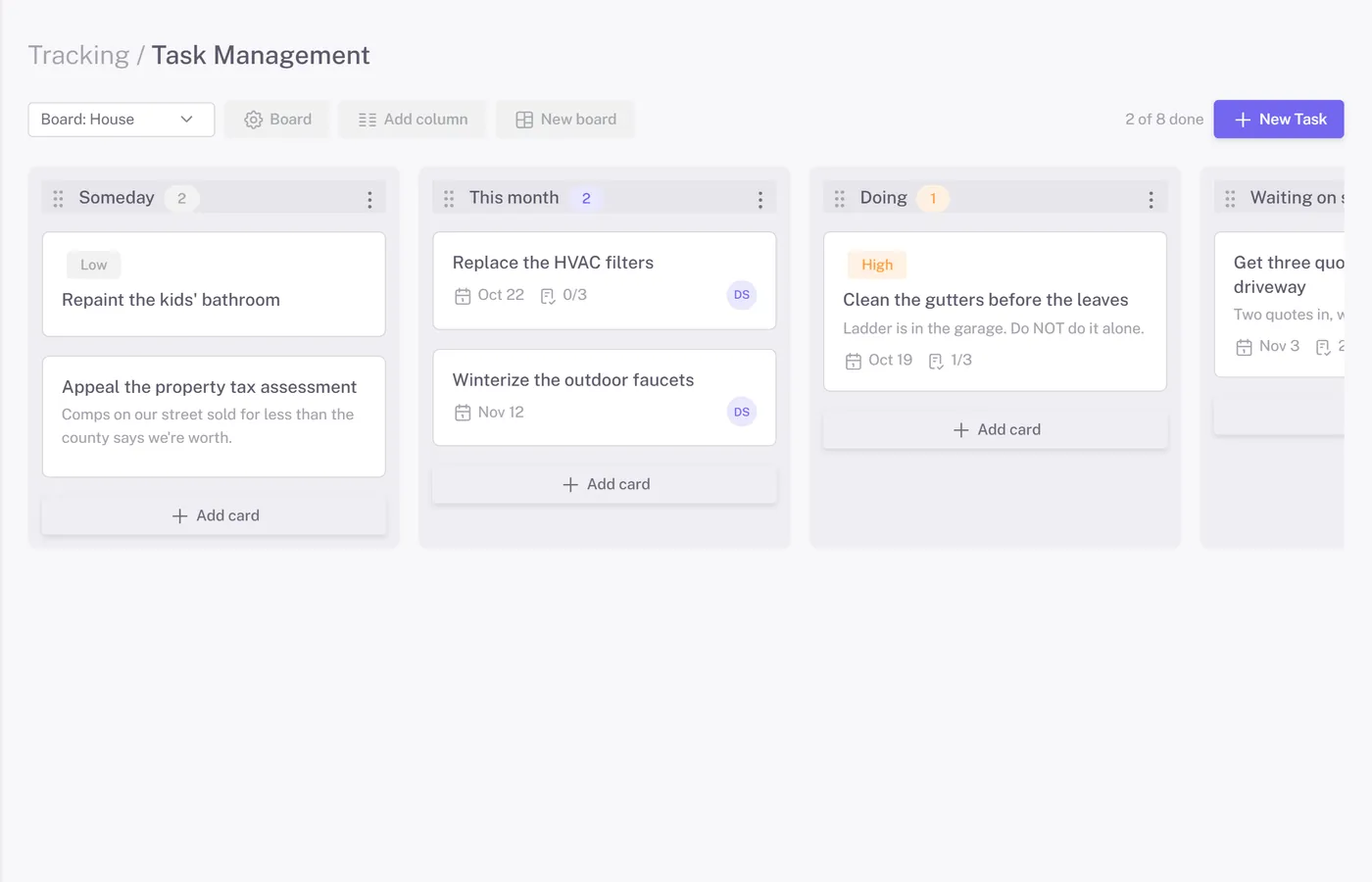Open the Clean the gutters card
The image size is (1372, 882).
pyautogui.click(x=995, y=312)
